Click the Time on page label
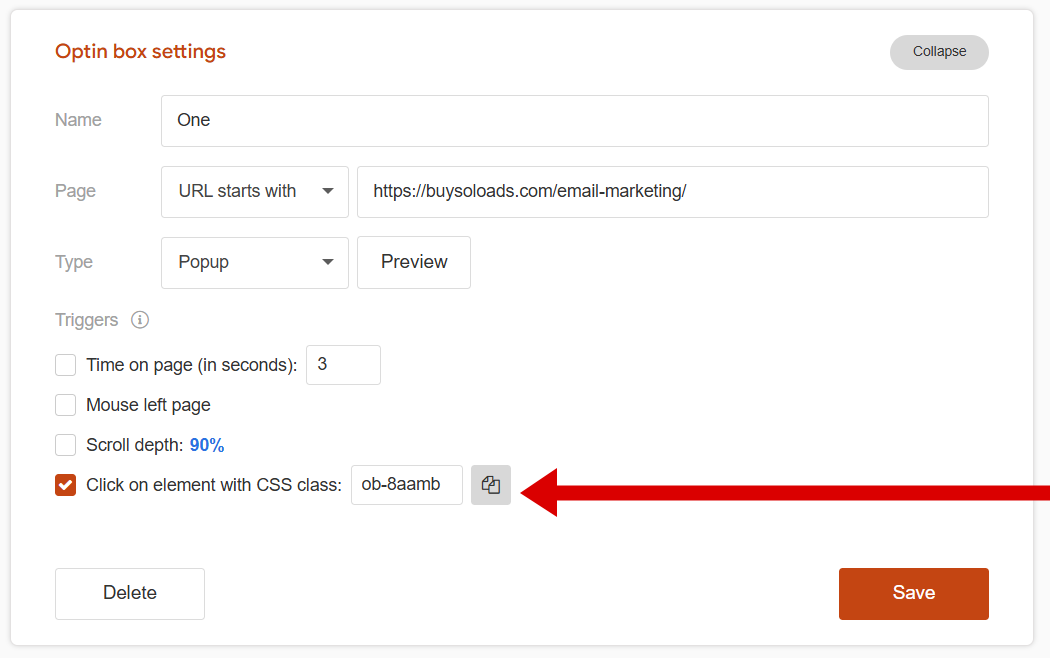 point(191,365)
